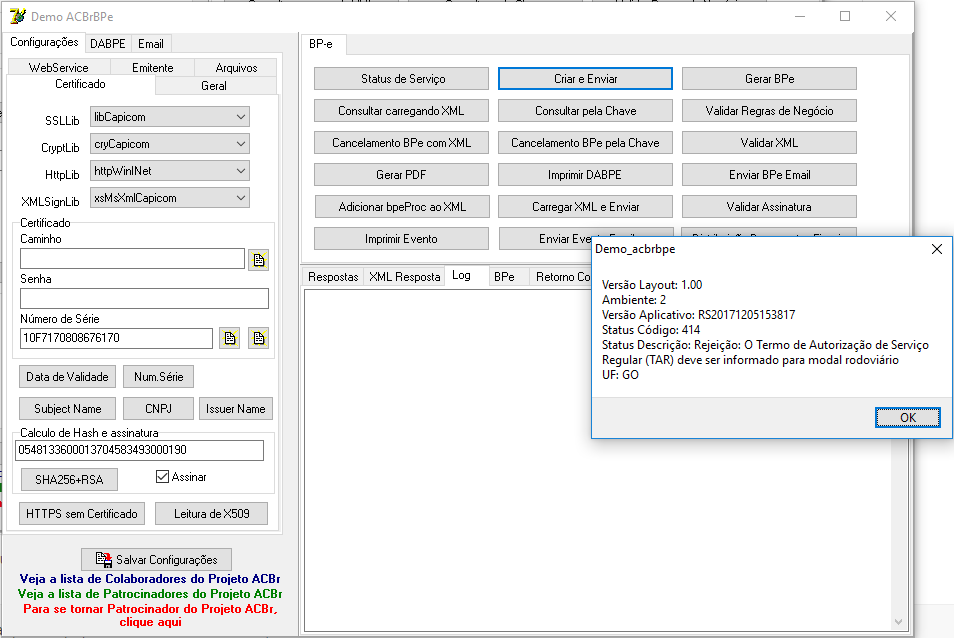Select the Certificado tab
This screenshot has width=954, height=638.
point(80,84)
